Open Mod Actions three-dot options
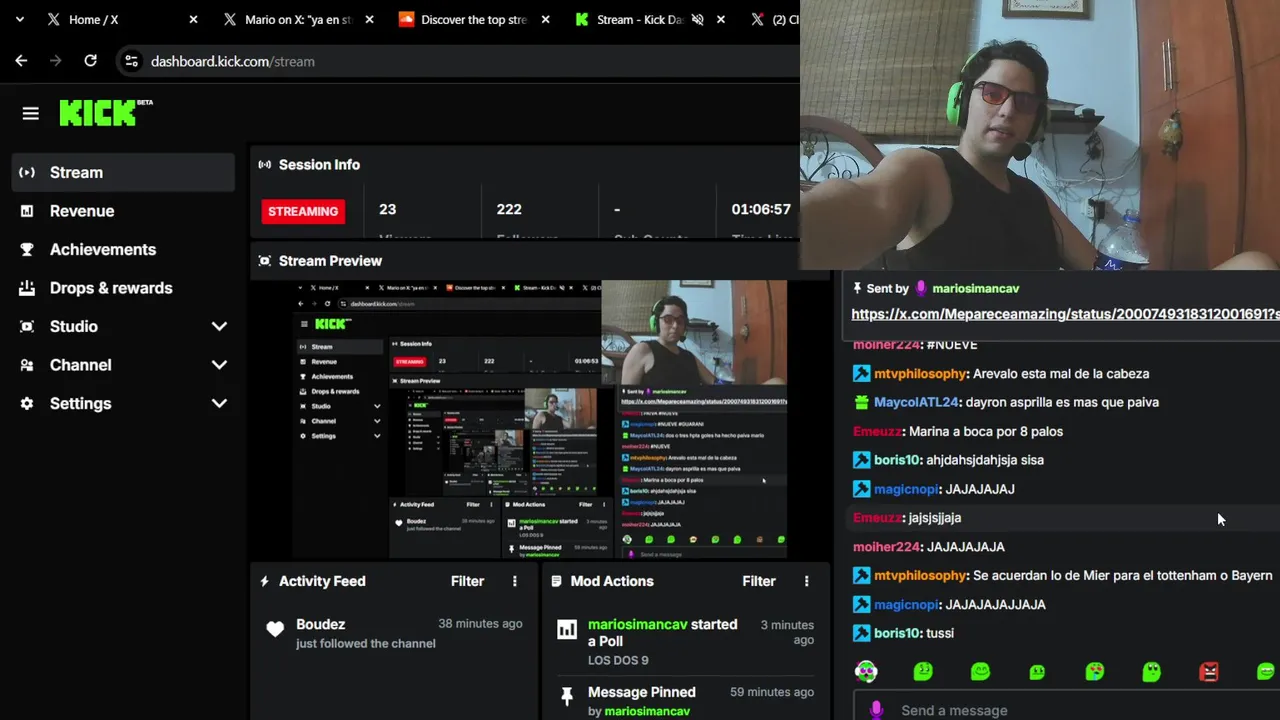Viewport: 1280px width, 720px height. (x=807, y=581)
